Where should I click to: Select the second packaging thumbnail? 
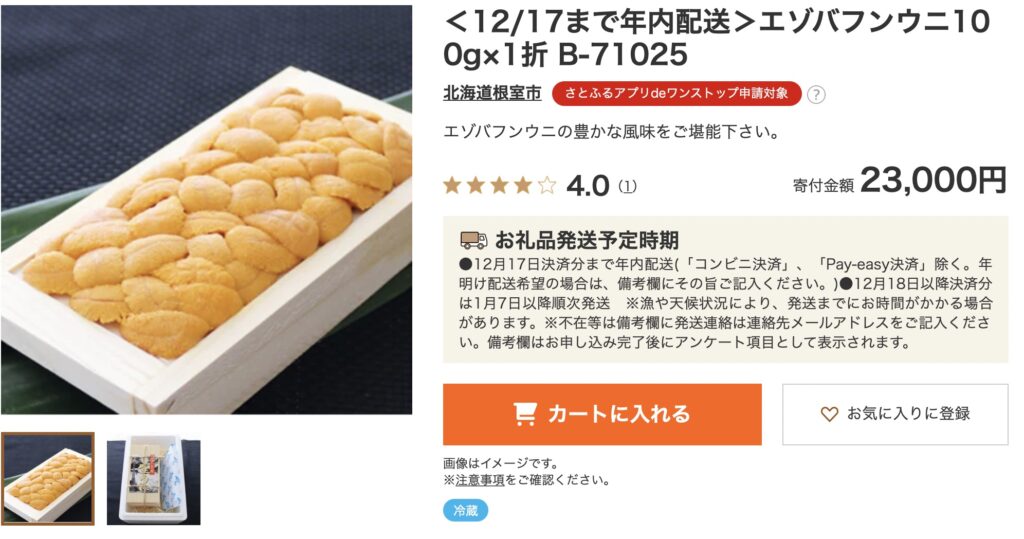153,482
